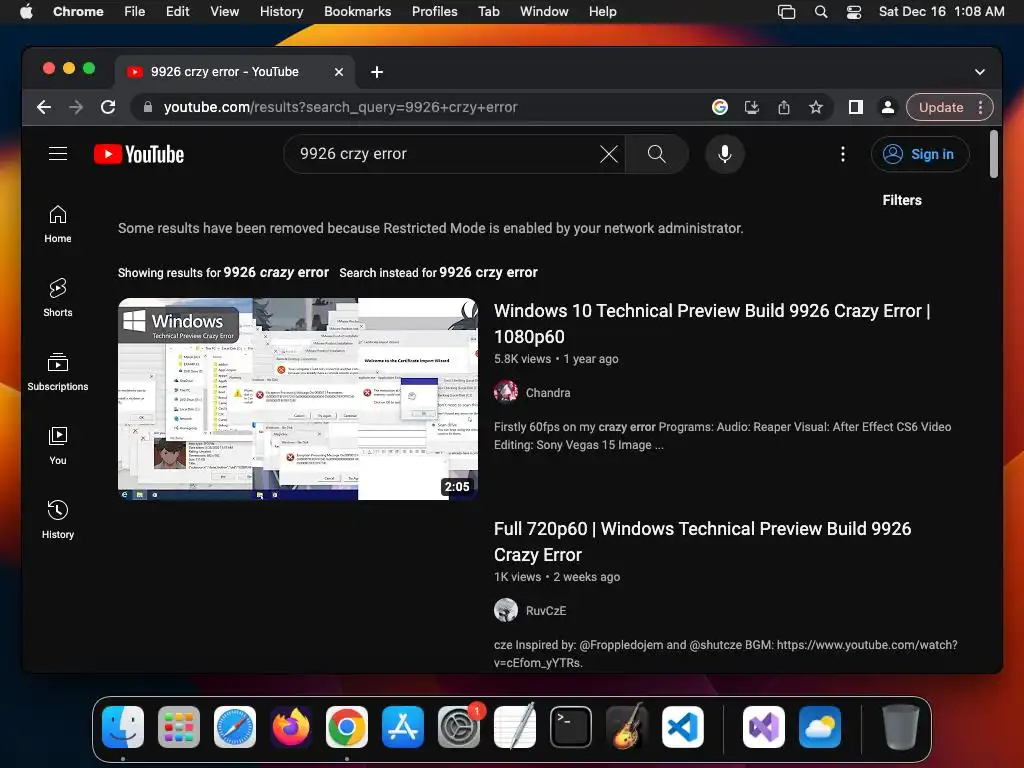Open Control Center in the menu bar

(854, 12)
